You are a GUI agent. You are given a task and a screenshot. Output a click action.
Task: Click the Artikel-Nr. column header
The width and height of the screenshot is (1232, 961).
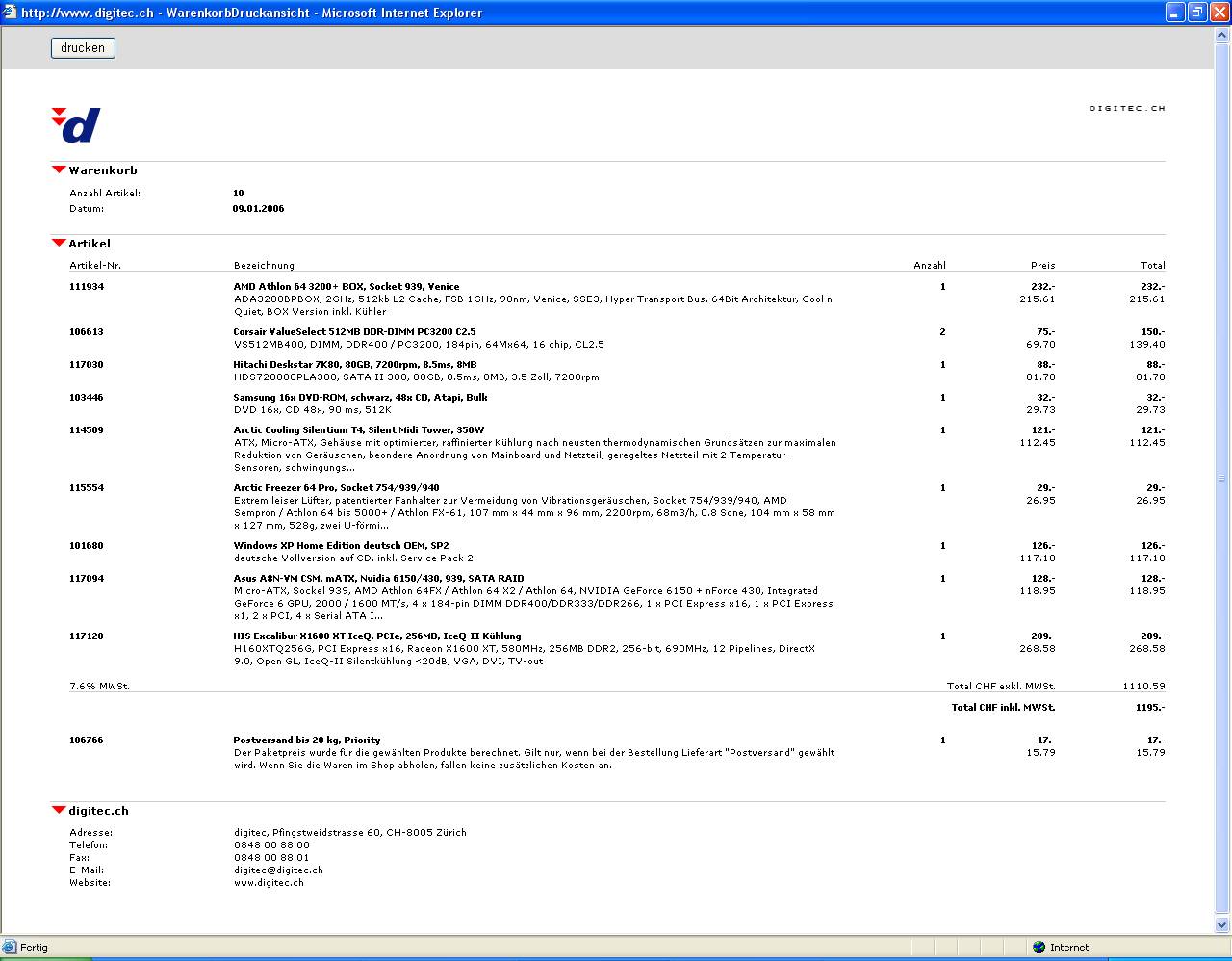95,266
